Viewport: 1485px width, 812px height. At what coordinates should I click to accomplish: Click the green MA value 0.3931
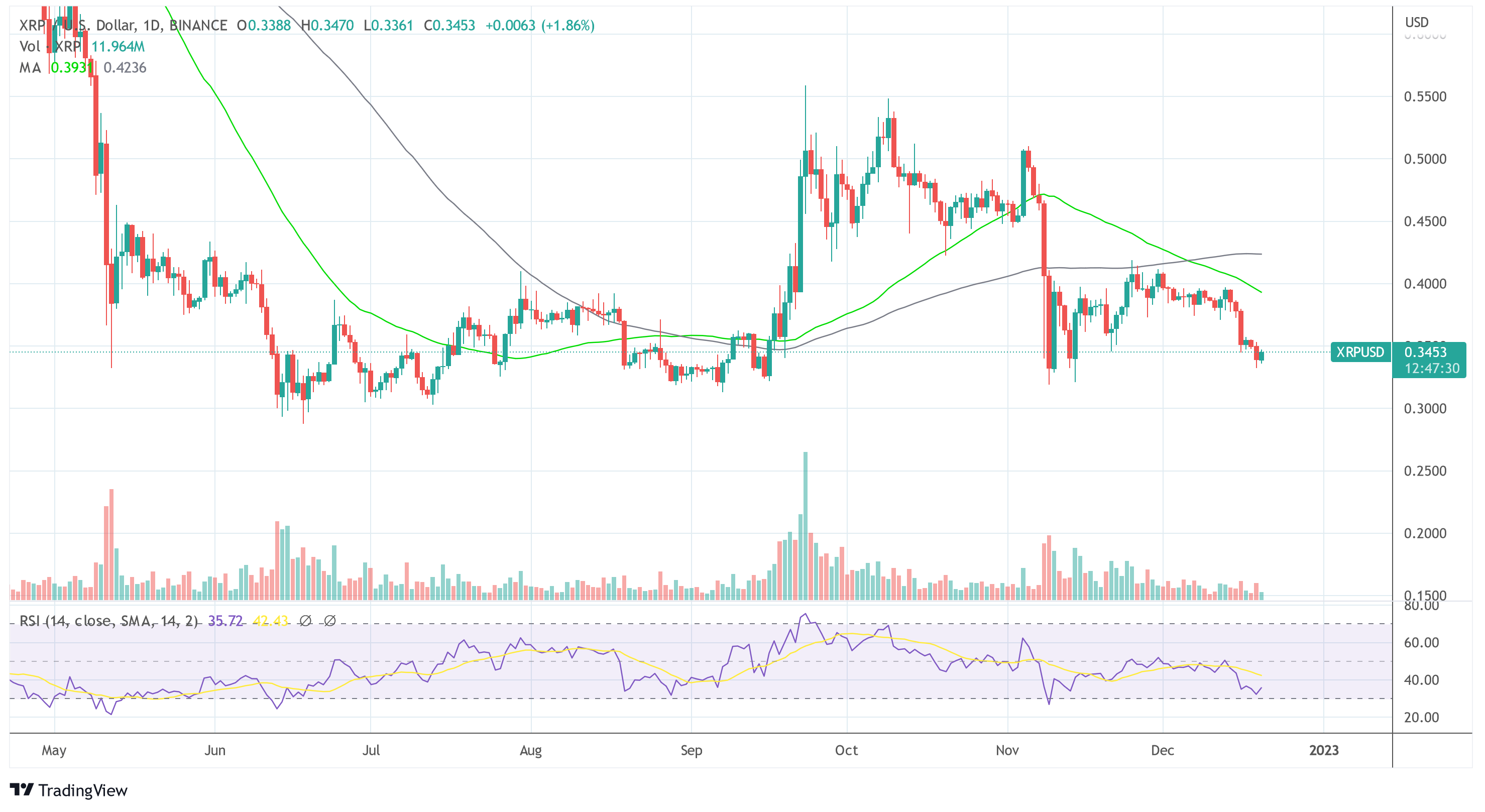pos(71,68)
